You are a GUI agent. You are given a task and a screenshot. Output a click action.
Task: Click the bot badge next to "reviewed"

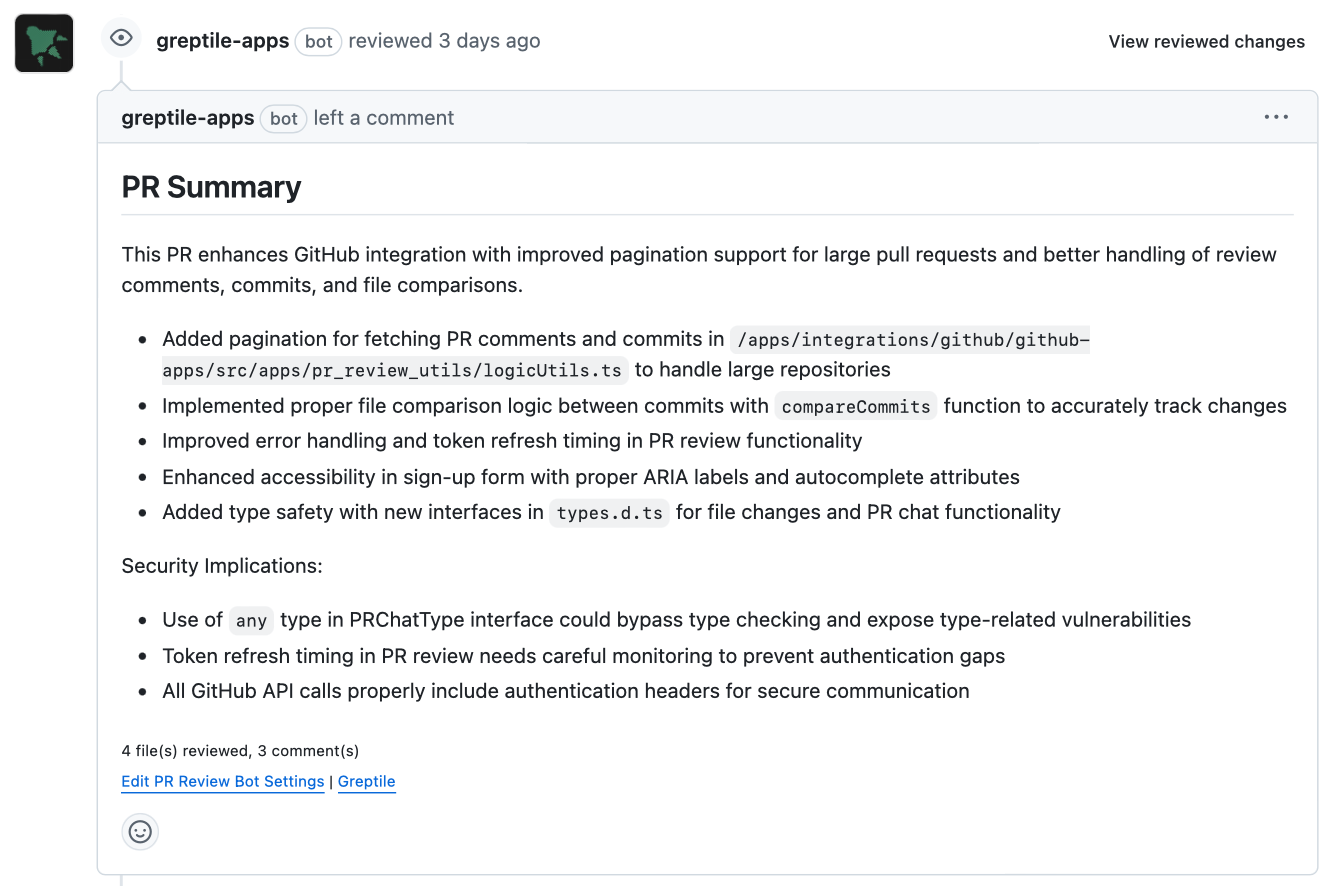(x=319, y=42)
